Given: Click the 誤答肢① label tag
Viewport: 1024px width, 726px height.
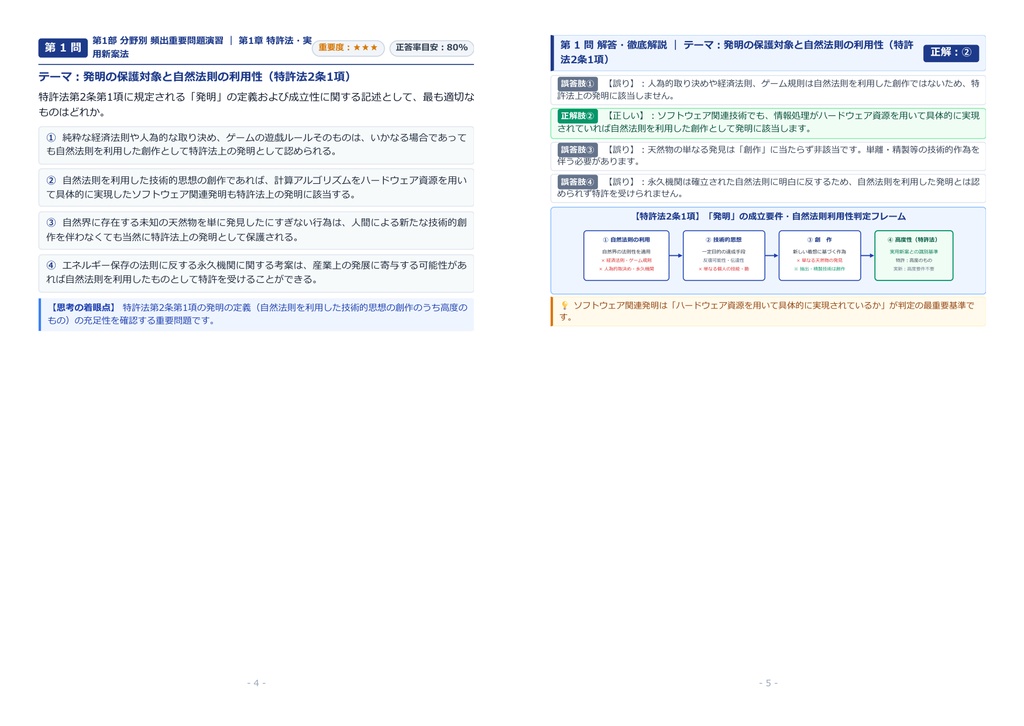Looking at the screenshot, I should pos(577,84).
